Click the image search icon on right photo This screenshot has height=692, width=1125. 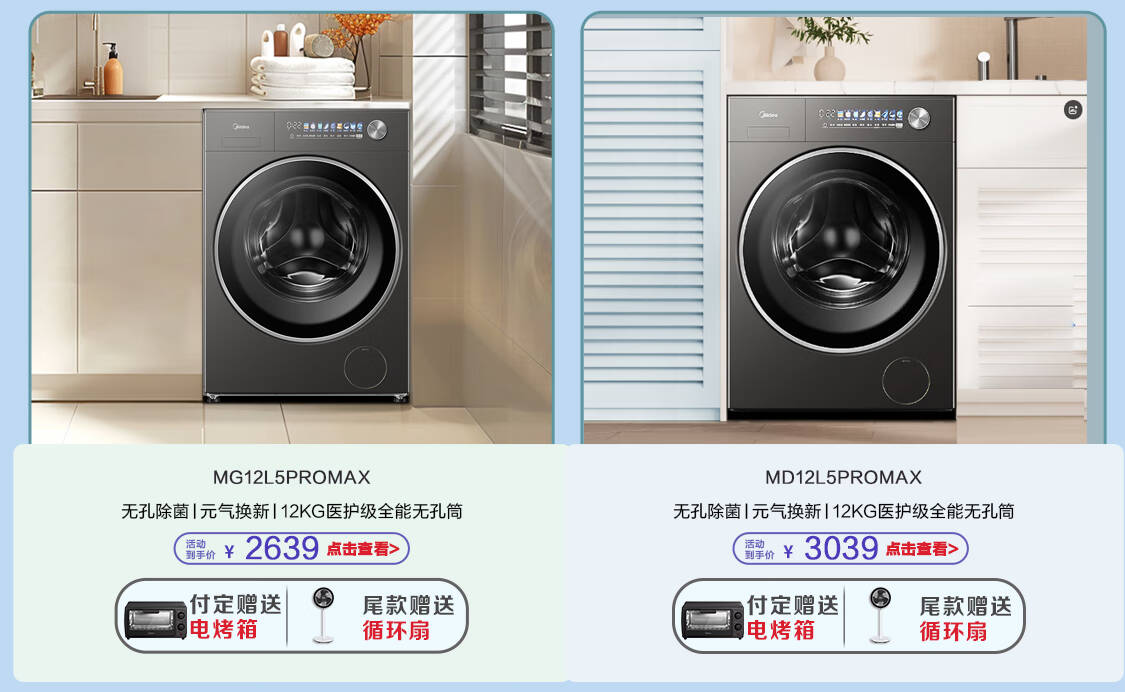tap(1073, 110)
